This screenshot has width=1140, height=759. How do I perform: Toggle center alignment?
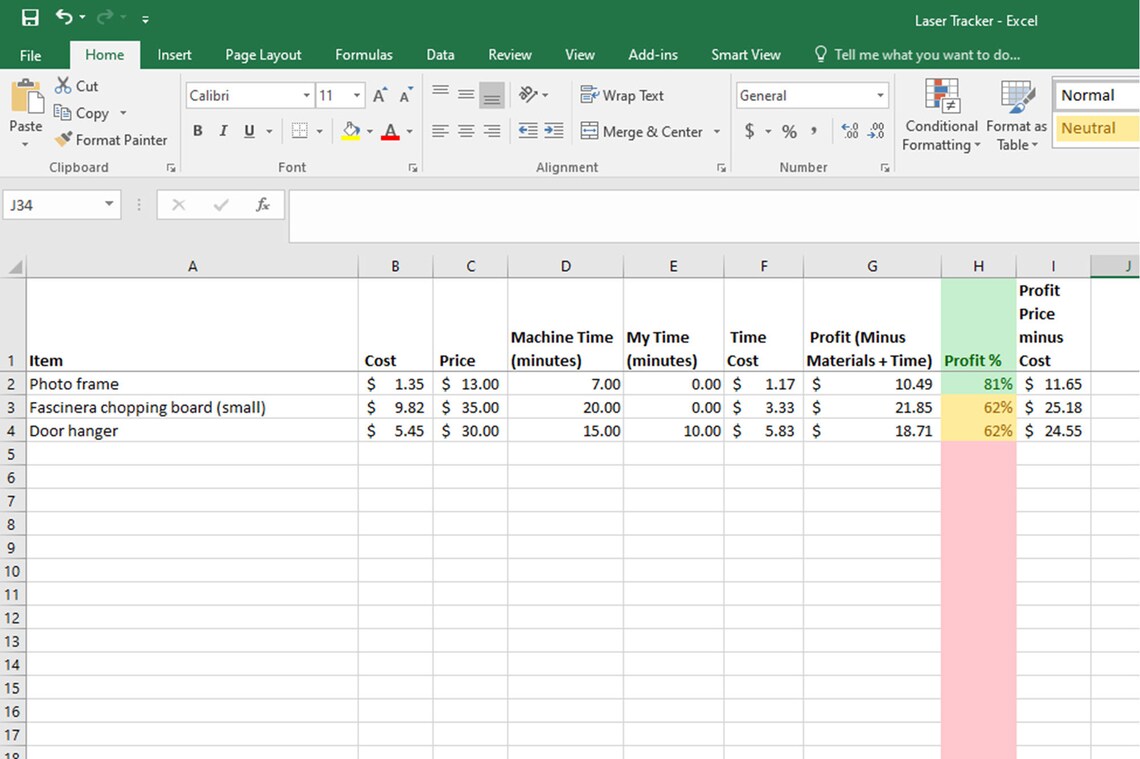pyautogui.click(x=465, y=131)
